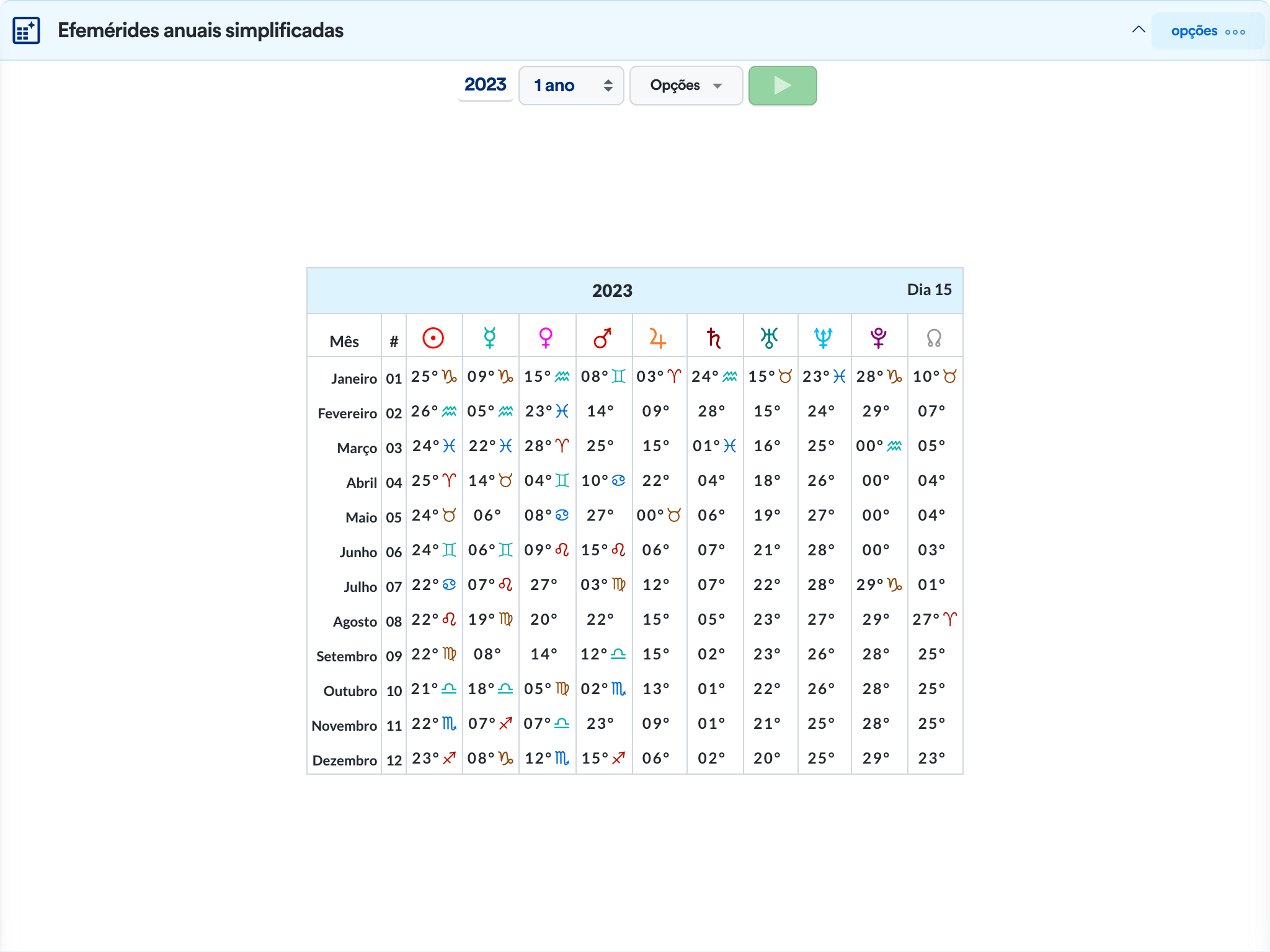
Task: Click Junho Venus cell 09° Leo
Action: [x=547, y=550]
